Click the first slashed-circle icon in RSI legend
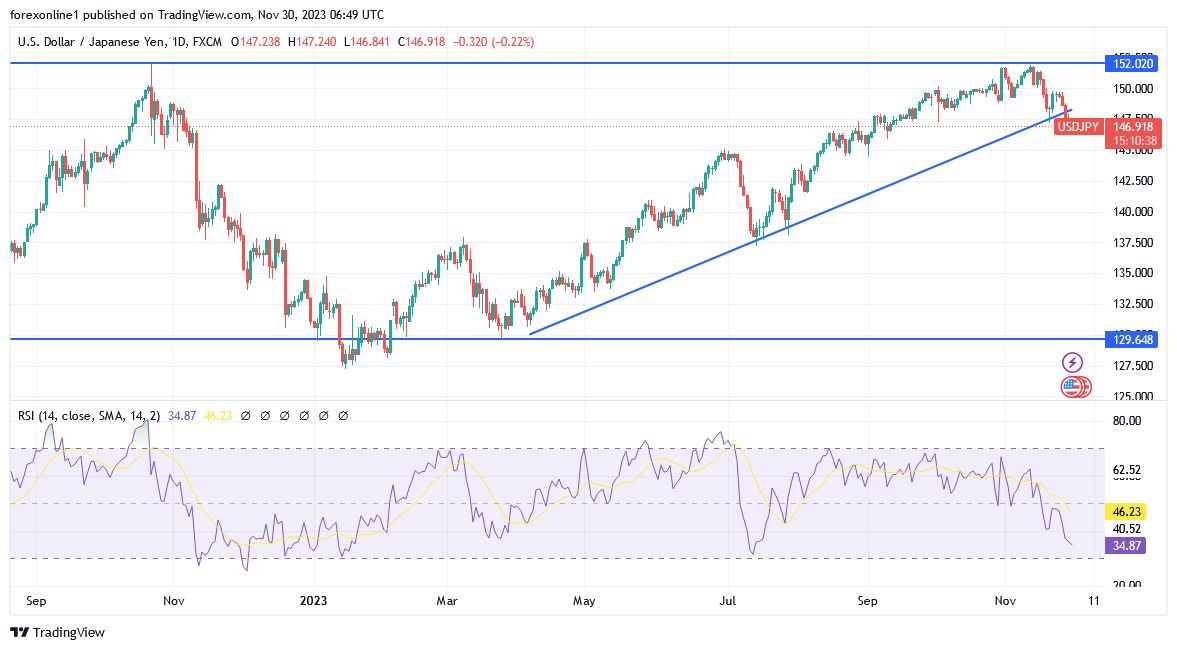This screenshot has width=1177, height=650. coord(247,415)
